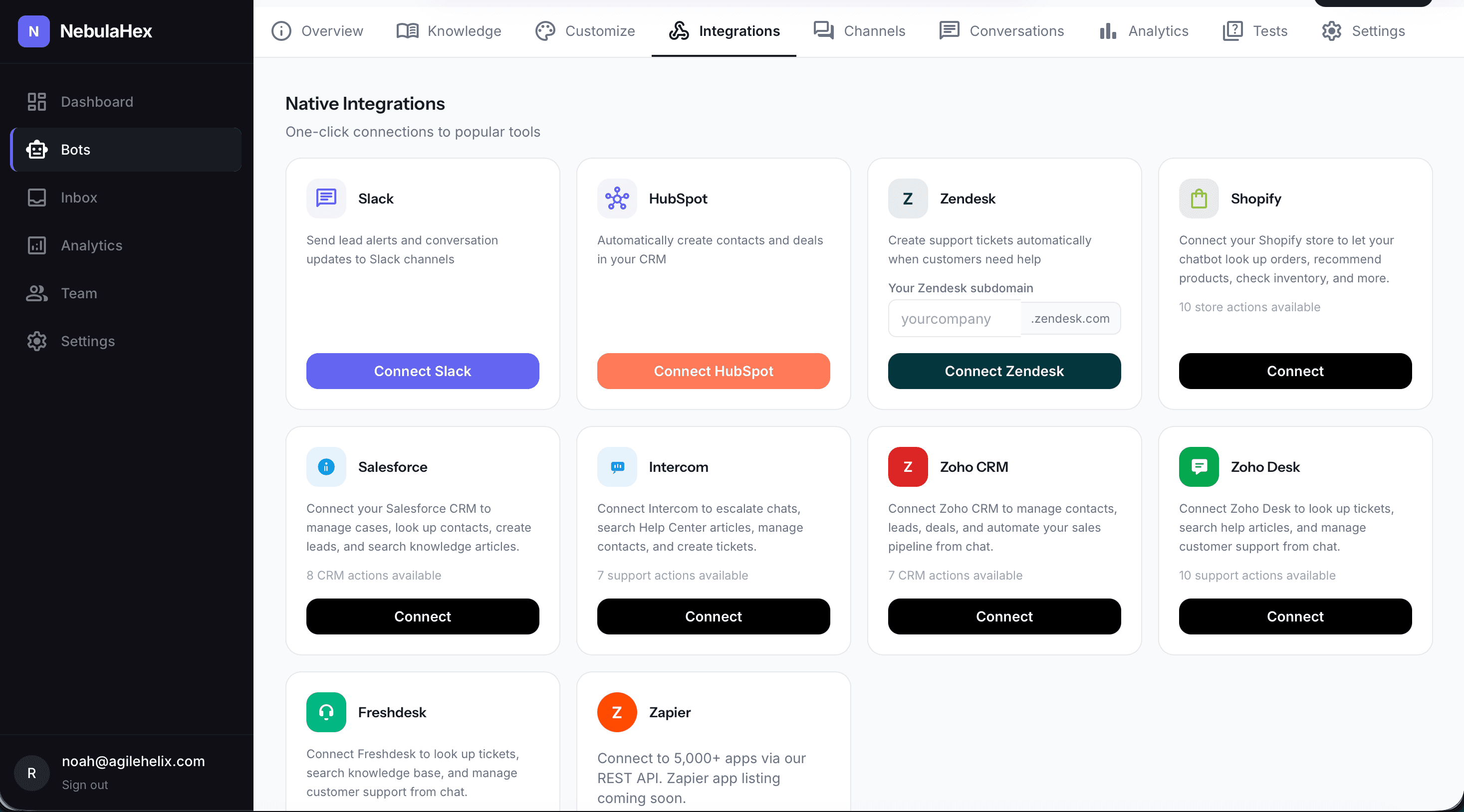This screenshot has width=1464, height=812.
Task: Click the red Zoho CRM icon
Action: 908,466
